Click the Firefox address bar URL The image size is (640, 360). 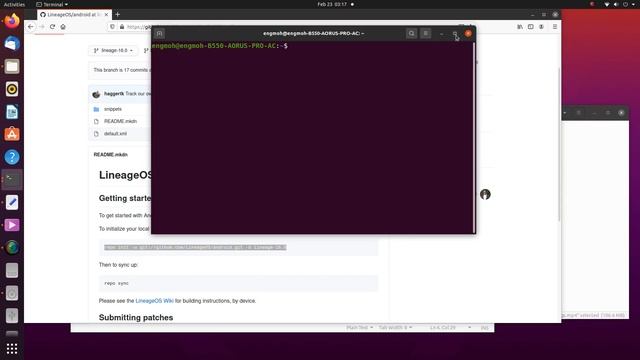coord(139,27)
